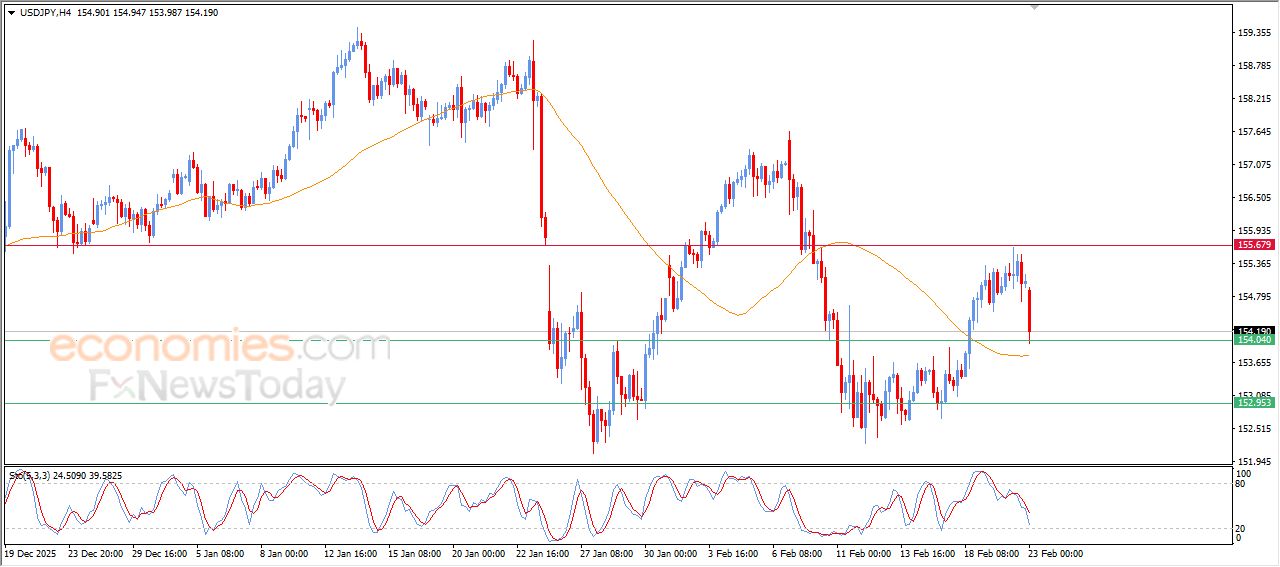Click the current price 154.190 label
The height and width of the screenshot is (567, 1280).
point(1254,331)
